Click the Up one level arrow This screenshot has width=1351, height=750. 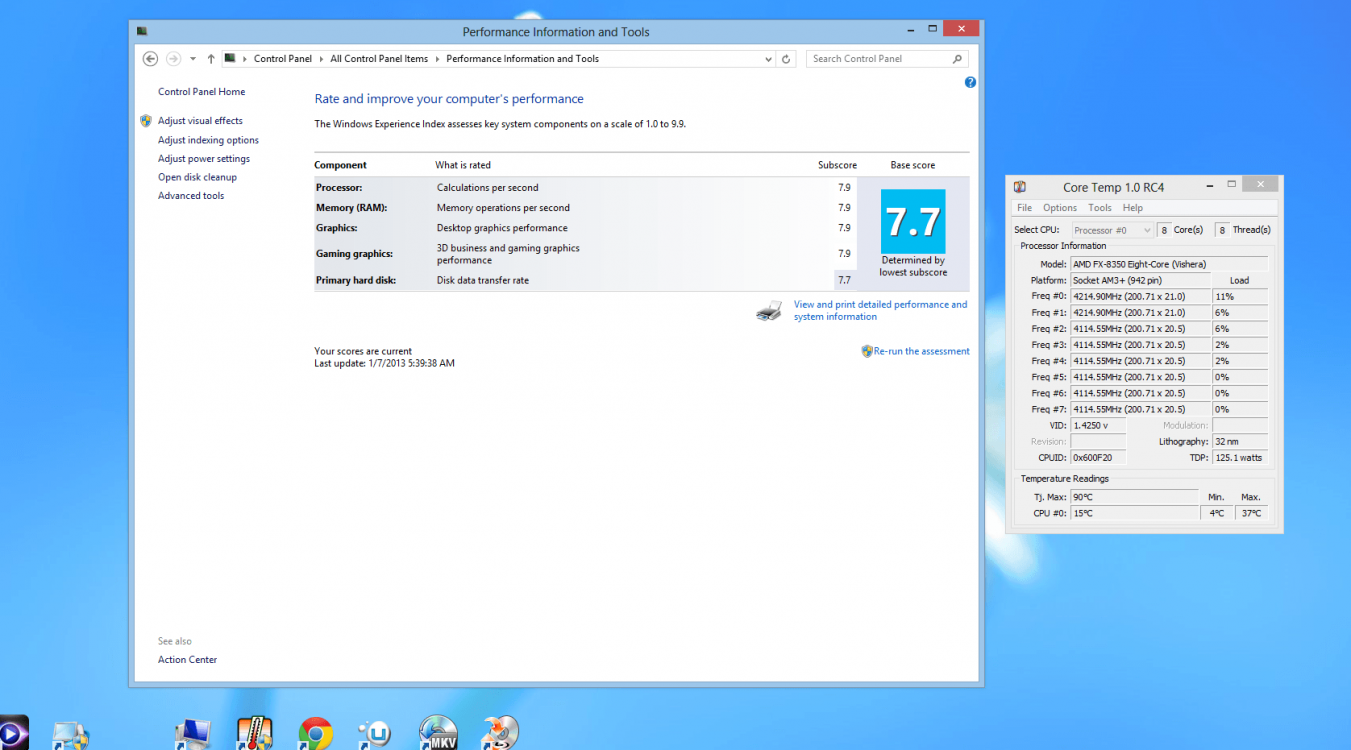pos(211,59)
